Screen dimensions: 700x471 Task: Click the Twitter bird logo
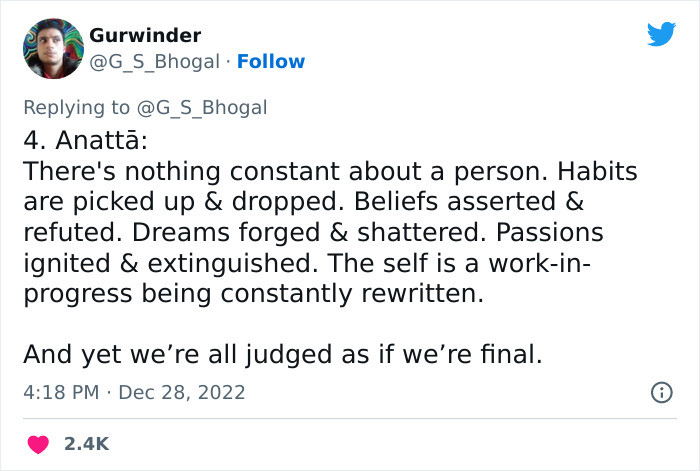coord(661,35)
